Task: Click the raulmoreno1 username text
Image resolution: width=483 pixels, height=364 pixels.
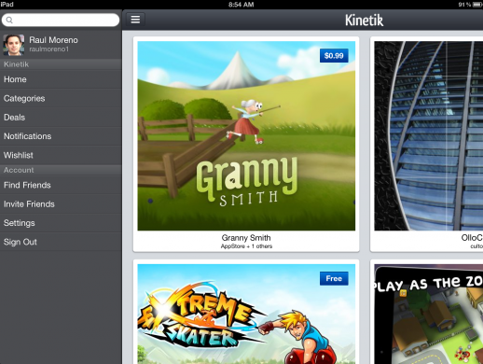Action: click(x=49, y=49)
